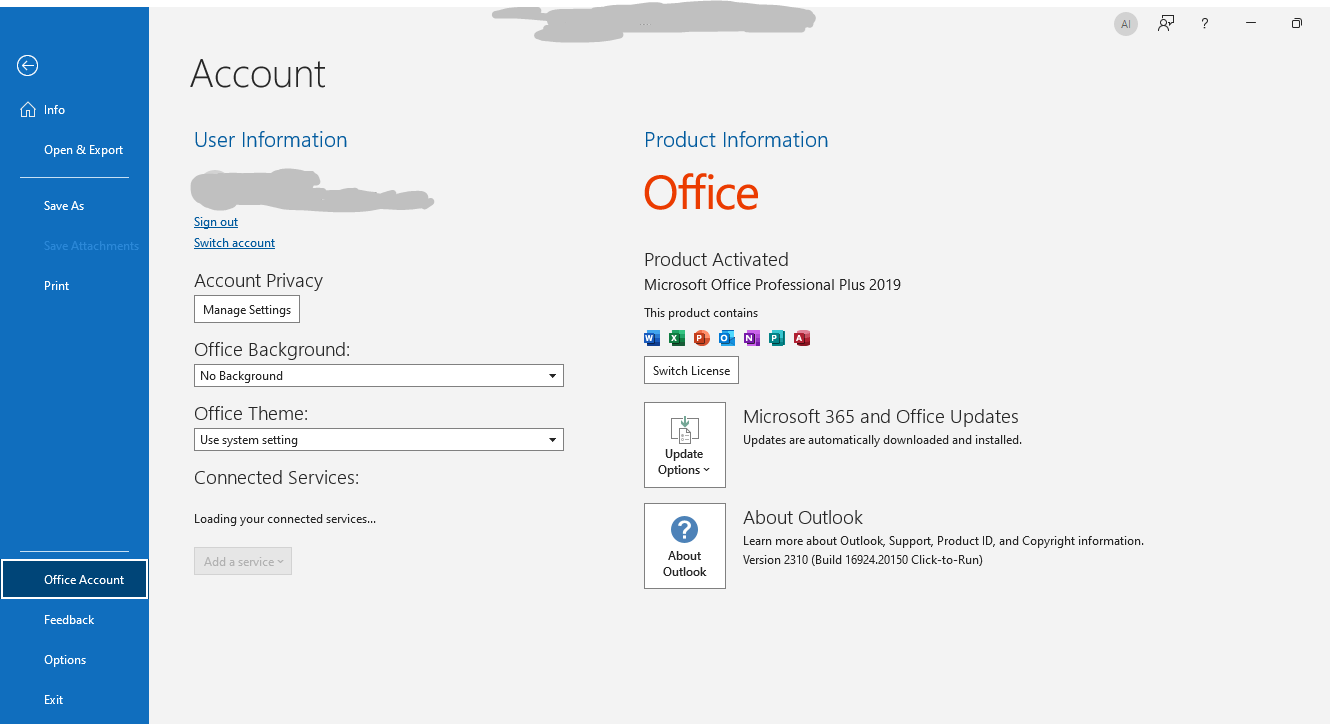
Task: Expand the Update Options menu
Action: [684, 462]
